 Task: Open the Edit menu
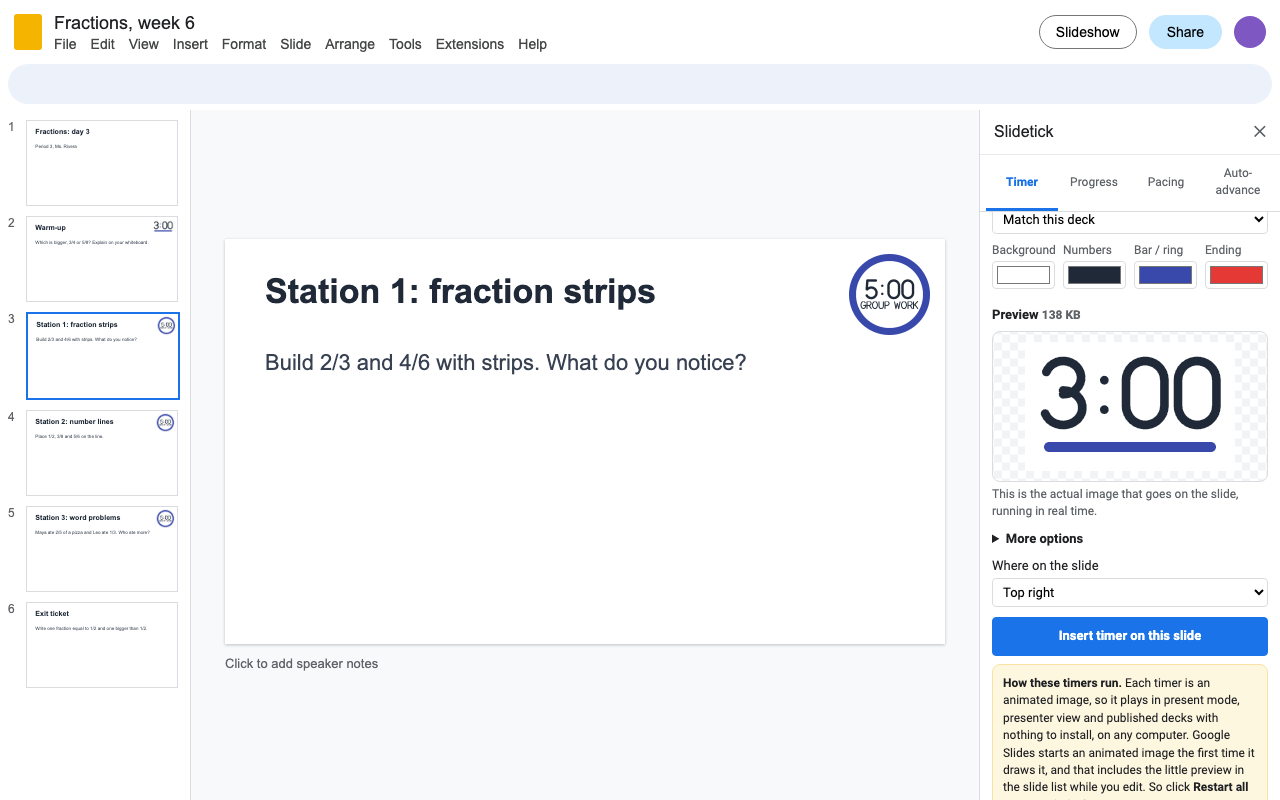pyautogui.click(x=103, y=44)
